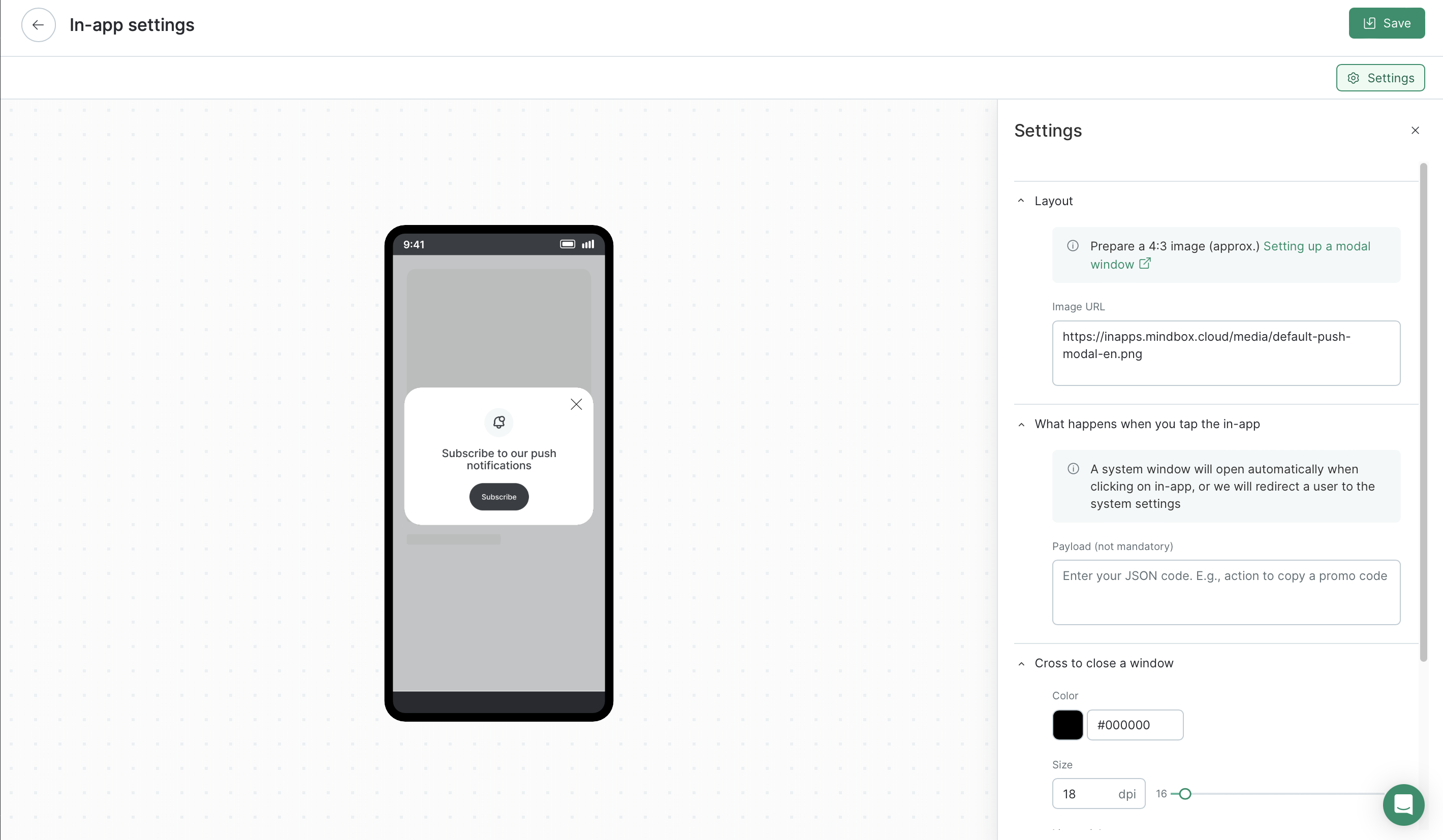Drag the size slider for cross icon
This screenshot has height=840, width=1443.
coord(1185,793)
